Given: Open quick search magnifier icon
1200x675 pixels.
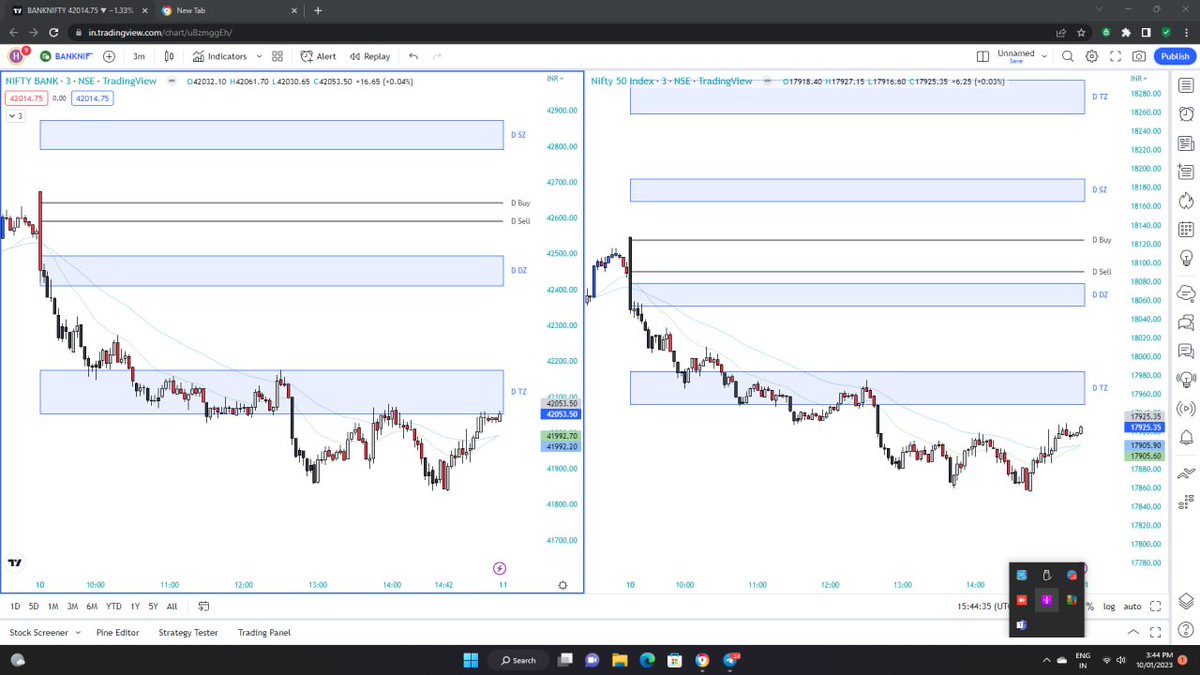Looking at the screenshot, I should tap(1068, 57).
